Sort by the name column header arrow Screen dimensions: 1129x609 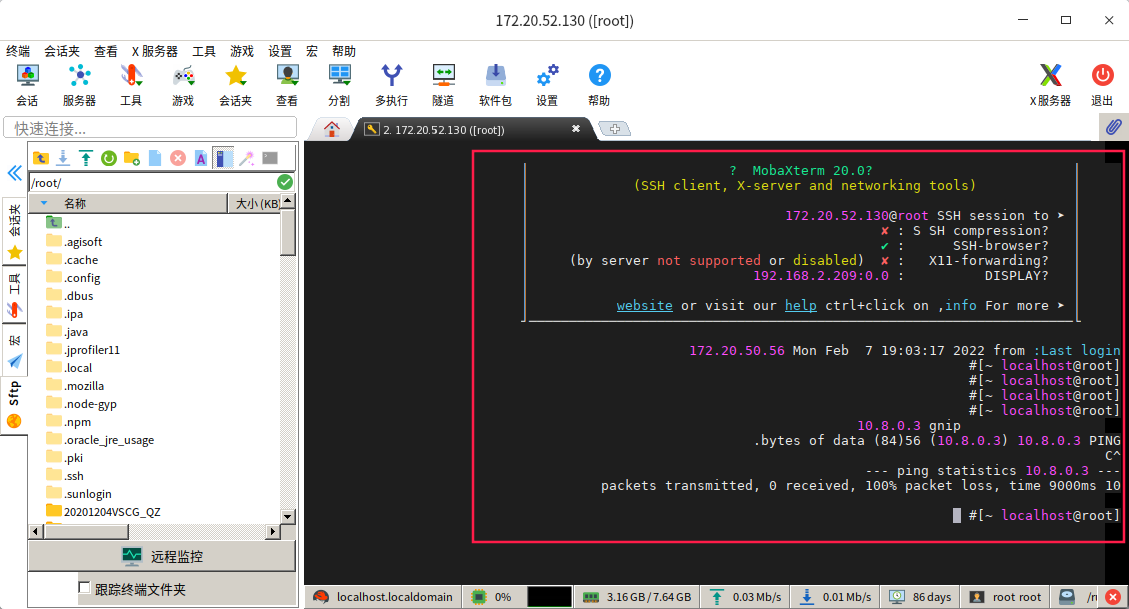(44, 203)
